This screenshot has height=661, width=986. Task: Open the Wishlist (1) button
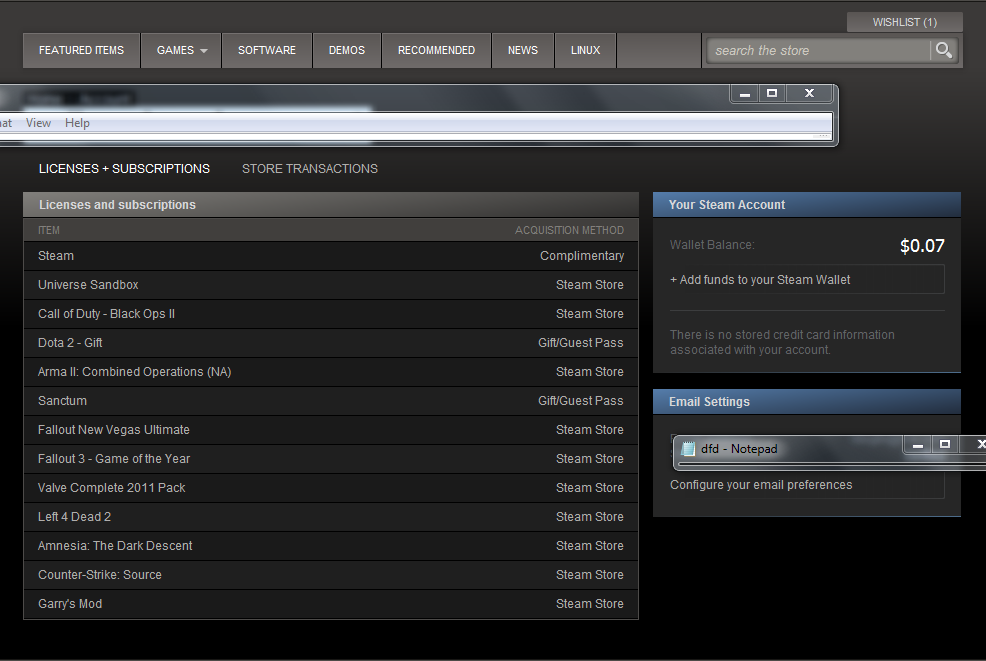click(904, 22)
